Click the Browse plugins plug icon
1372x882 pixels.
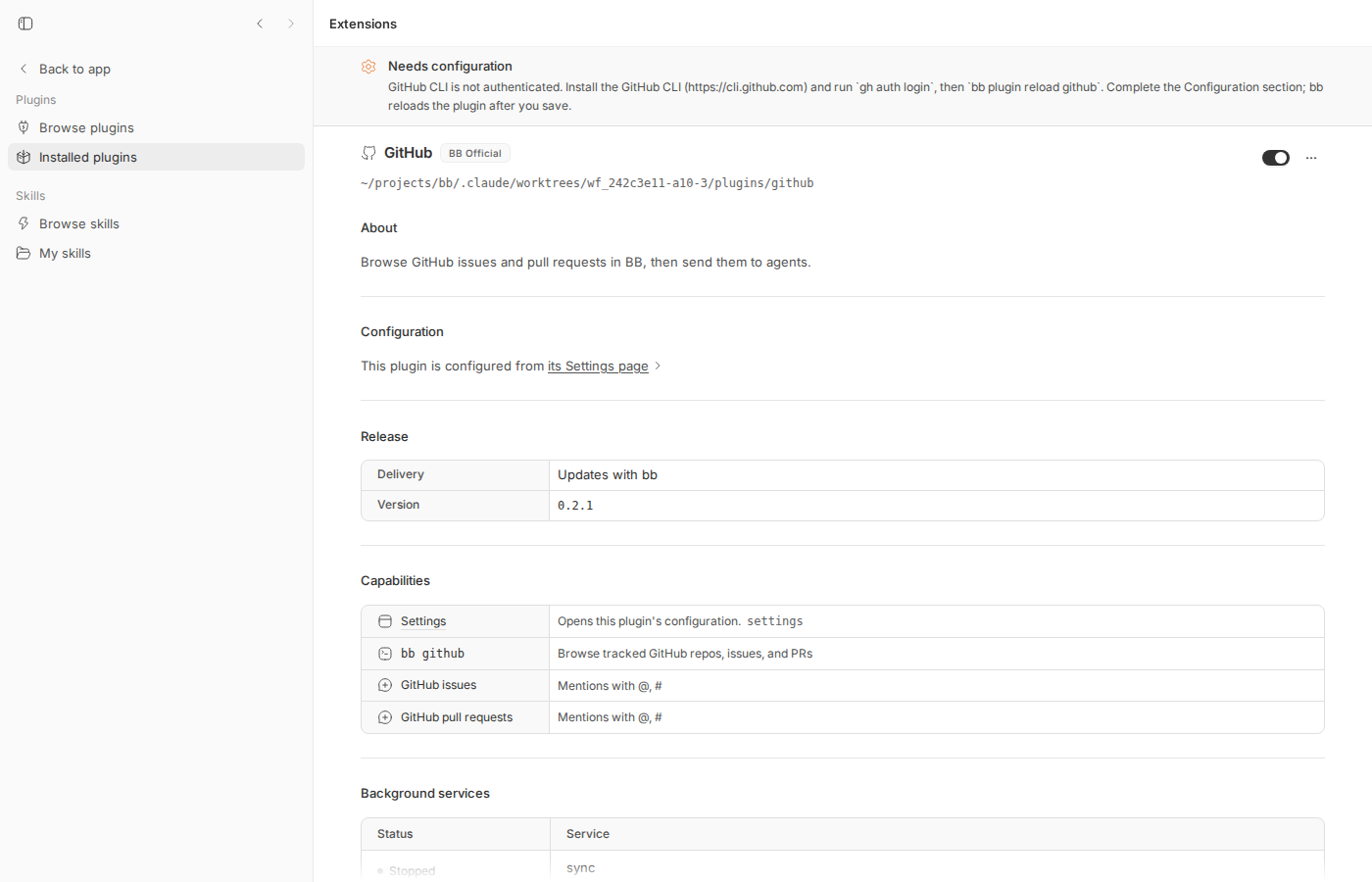click(24, 127)
